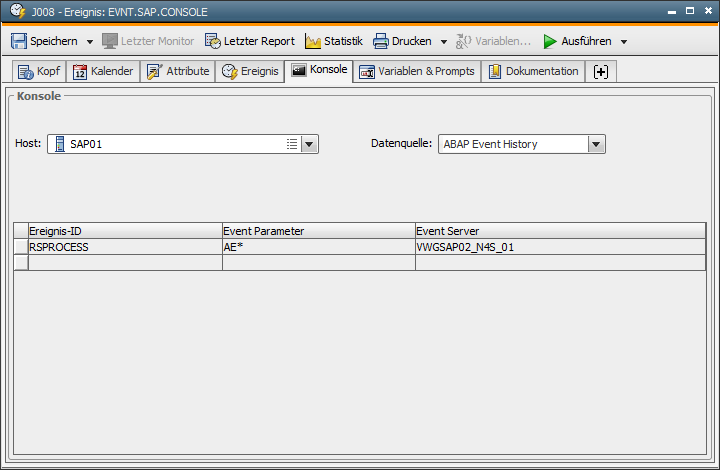Click the Variablen... toolbar button
720x470 pixels.
[494, 41]
